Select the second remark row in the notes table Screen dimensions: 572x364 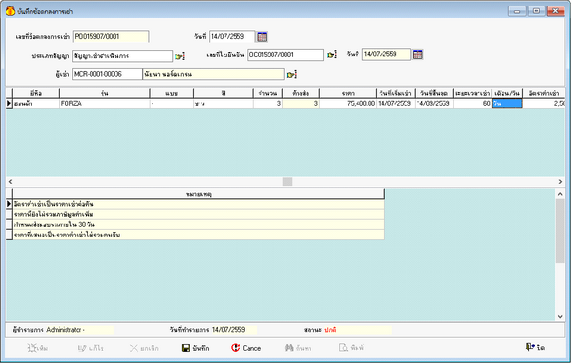[199, 214]
